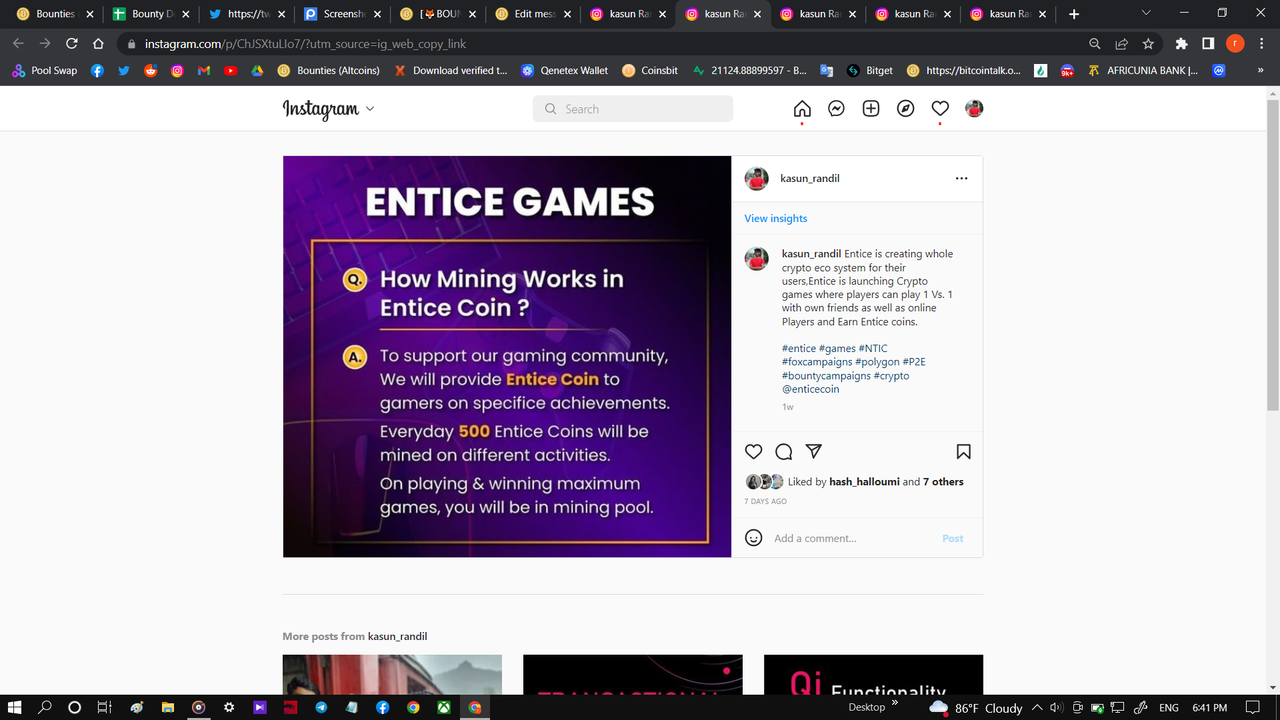Open Google Drive bookmark icon
The height and width of the screenshot is (720, 1280).
point(257,71)
